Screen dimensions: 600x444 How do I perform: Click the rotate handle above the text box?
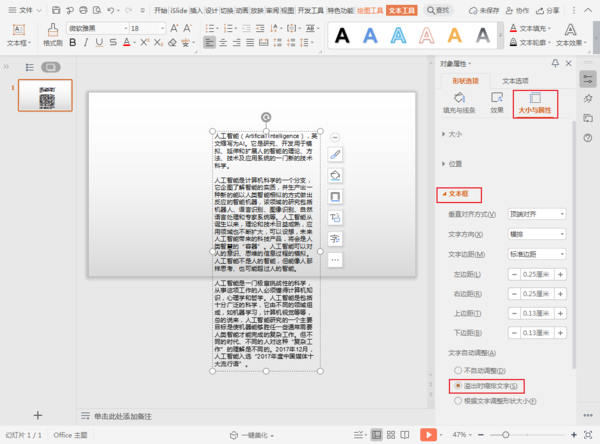pyautogui.click(x=265, y=117)
